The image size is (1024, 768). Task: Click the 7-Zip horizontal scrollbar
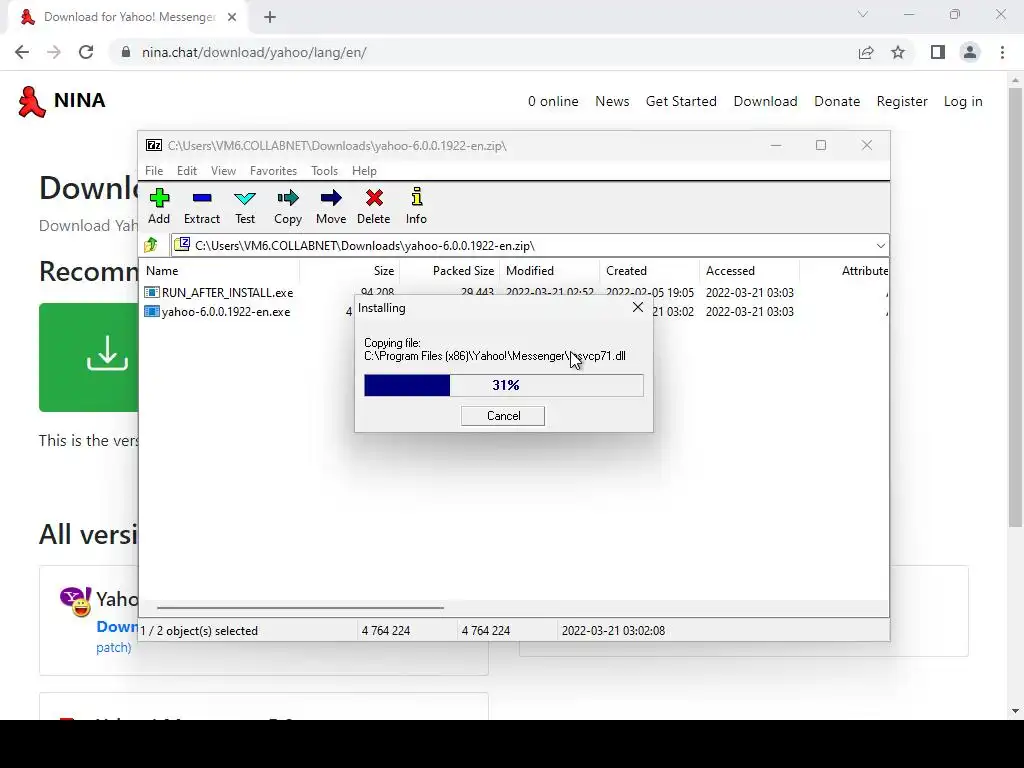300,607
